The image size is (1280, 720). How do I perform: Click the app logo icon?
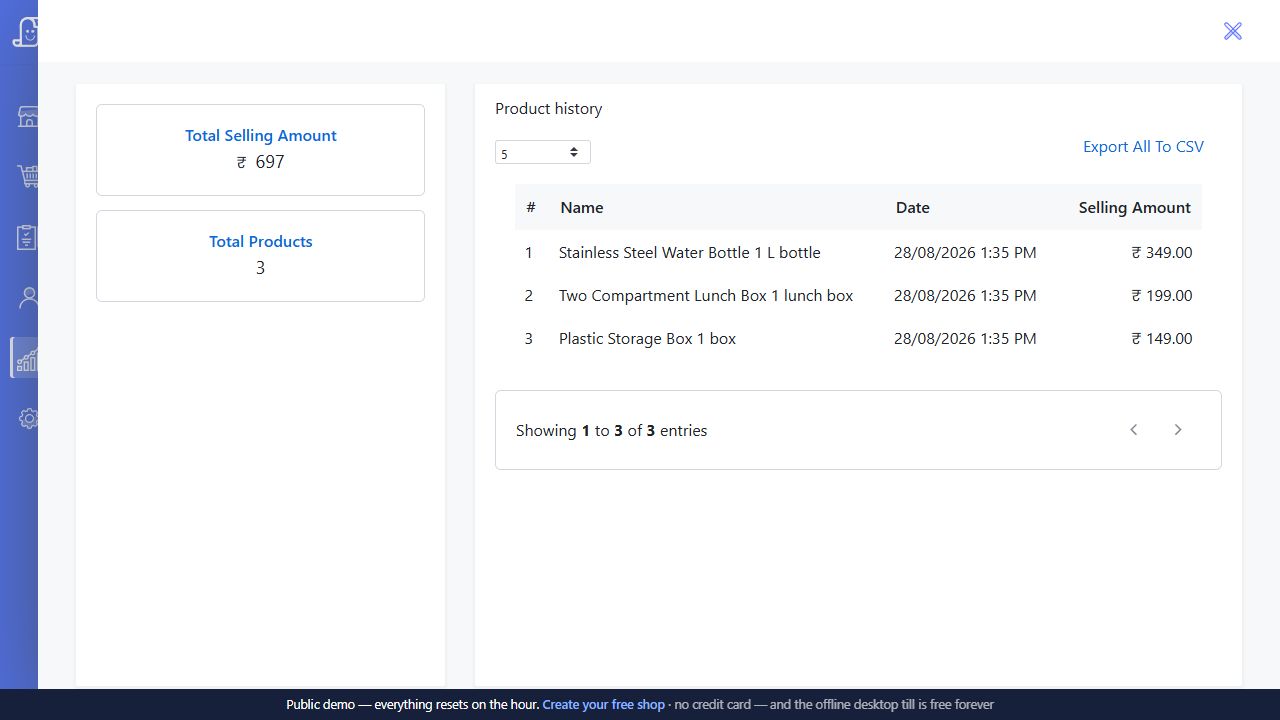(x=26, y=31)
